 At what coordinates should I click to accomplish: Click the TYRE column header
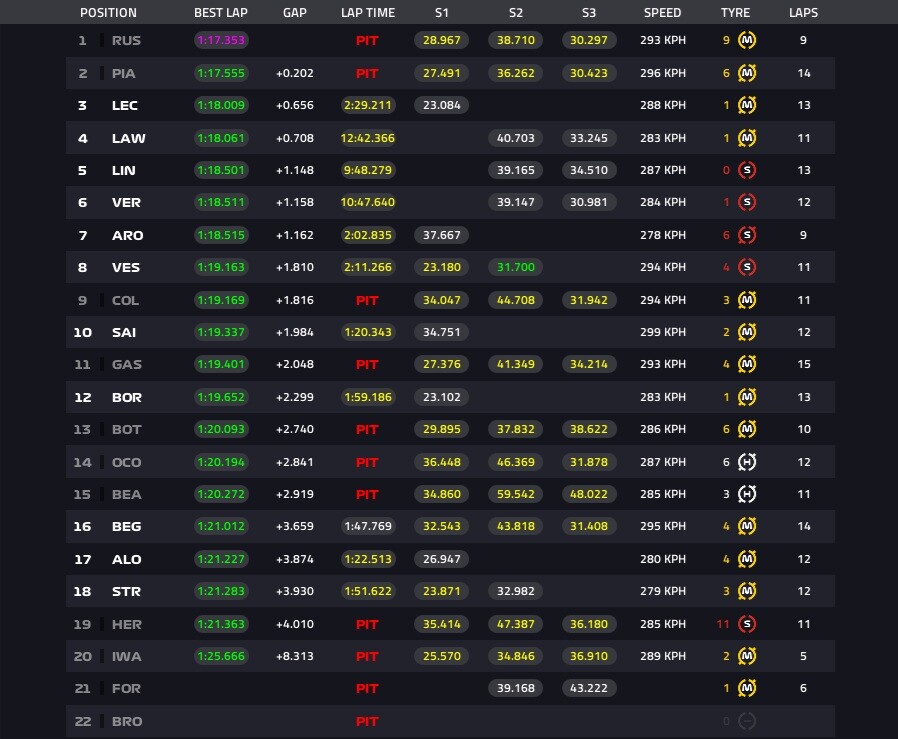735,13
